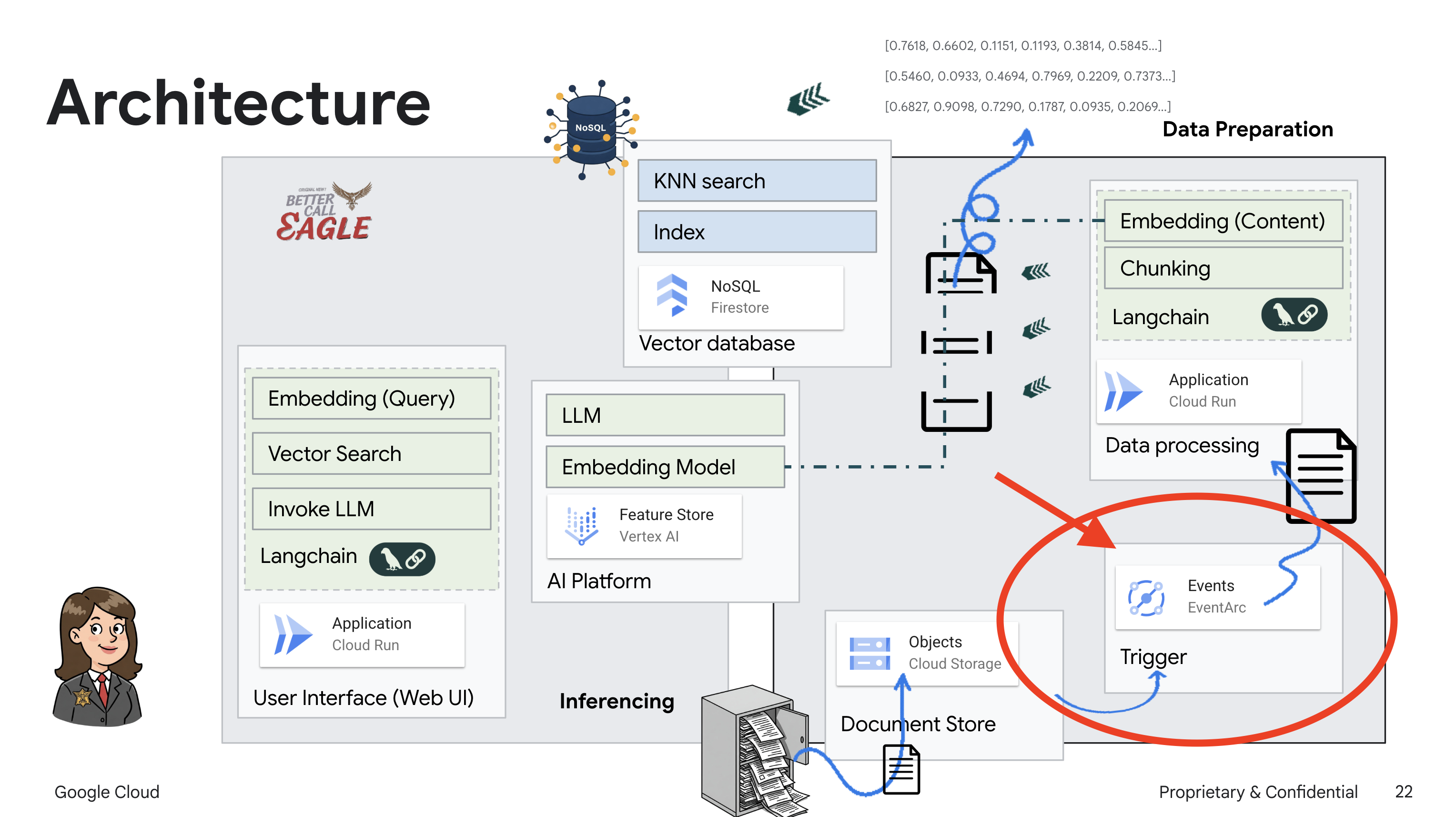Click the Langchain parrot badge under Chunking
The height and width of the screenshot is (817, 1456).
pyautogui.click(x=1294, y=315)
